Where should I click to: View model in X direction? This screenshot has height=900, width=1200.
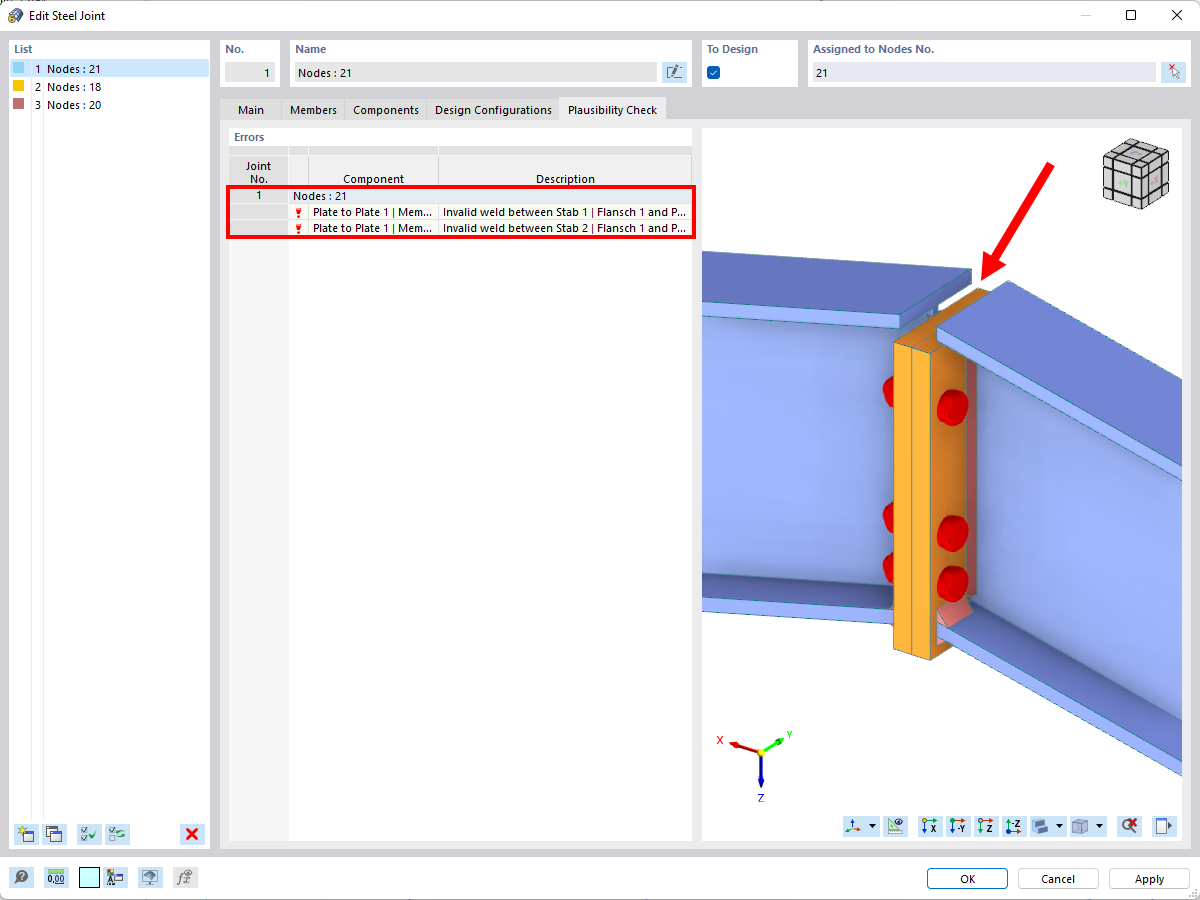tap(930, 826)
